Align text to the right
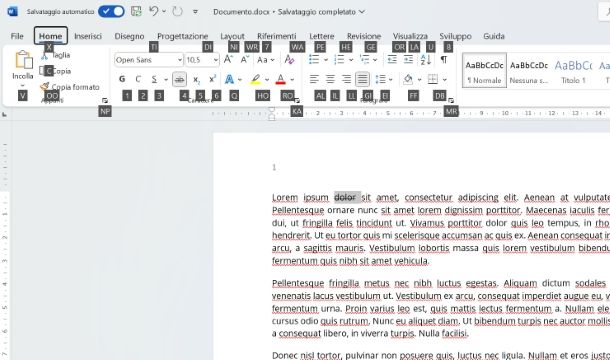The height and width of the screenshot is (360, 610). pos(346,79)
